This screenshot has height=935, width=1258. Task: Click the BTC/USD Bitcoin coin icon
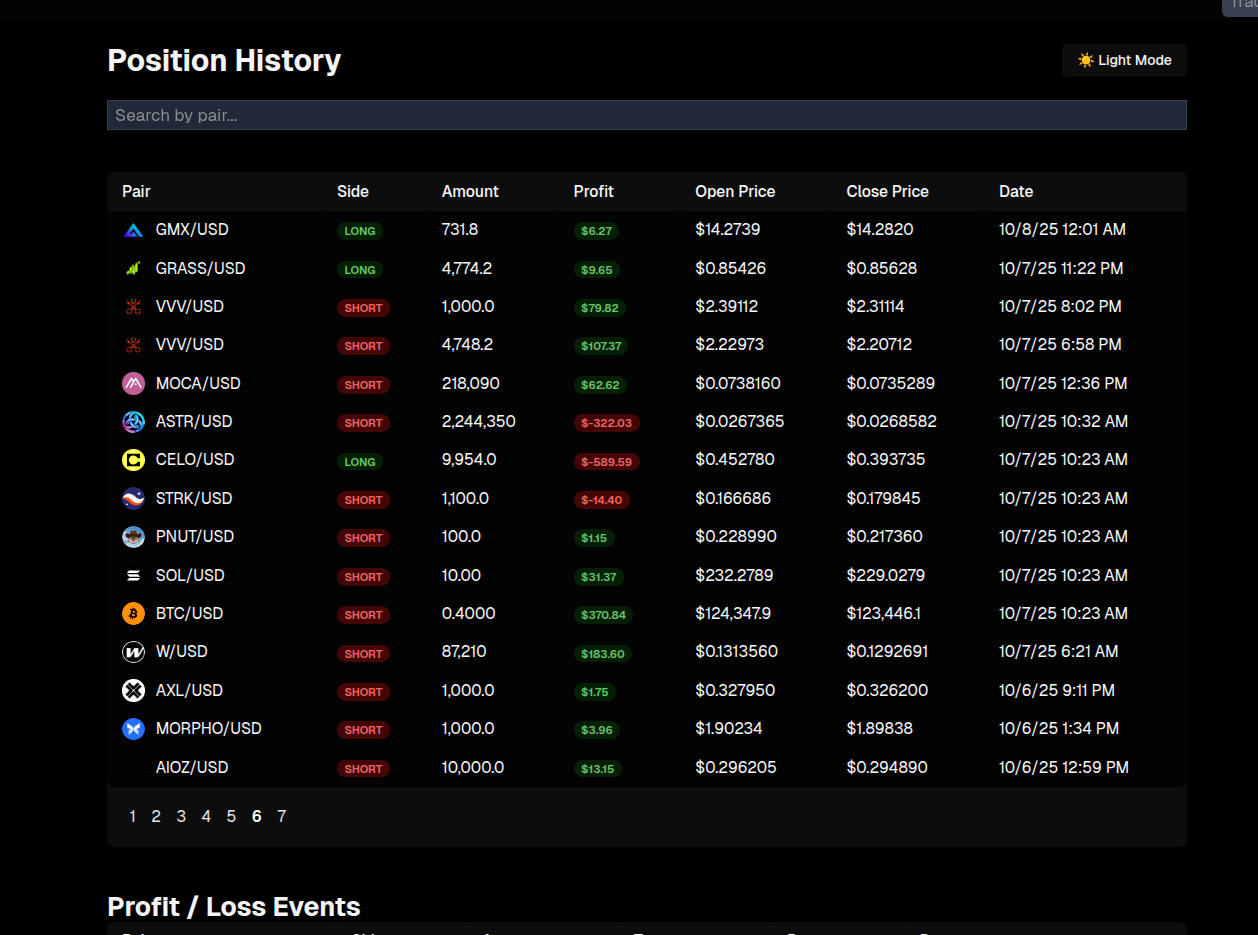pos(133,613)
